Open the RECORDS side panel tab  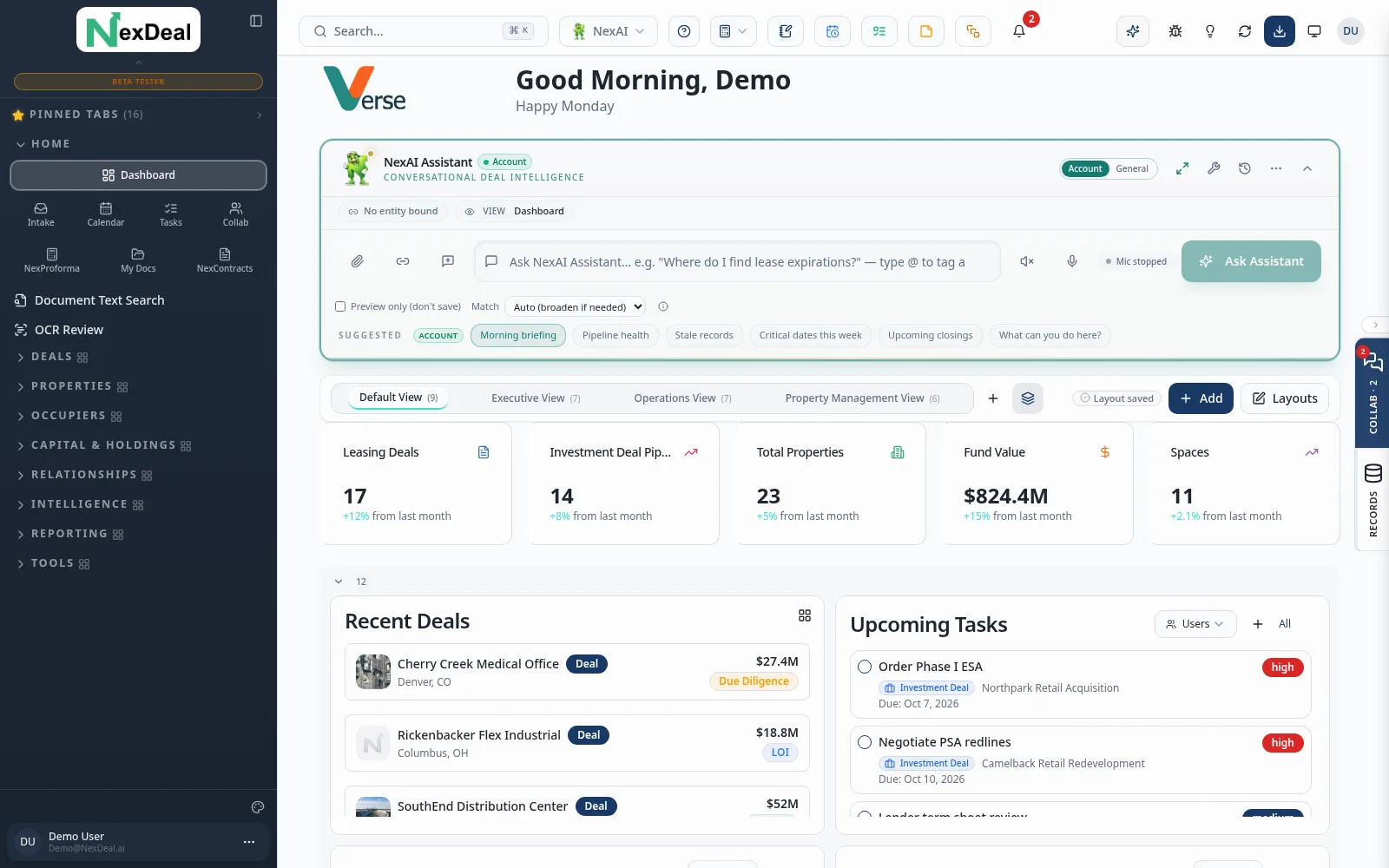(x=1373, y=500)
